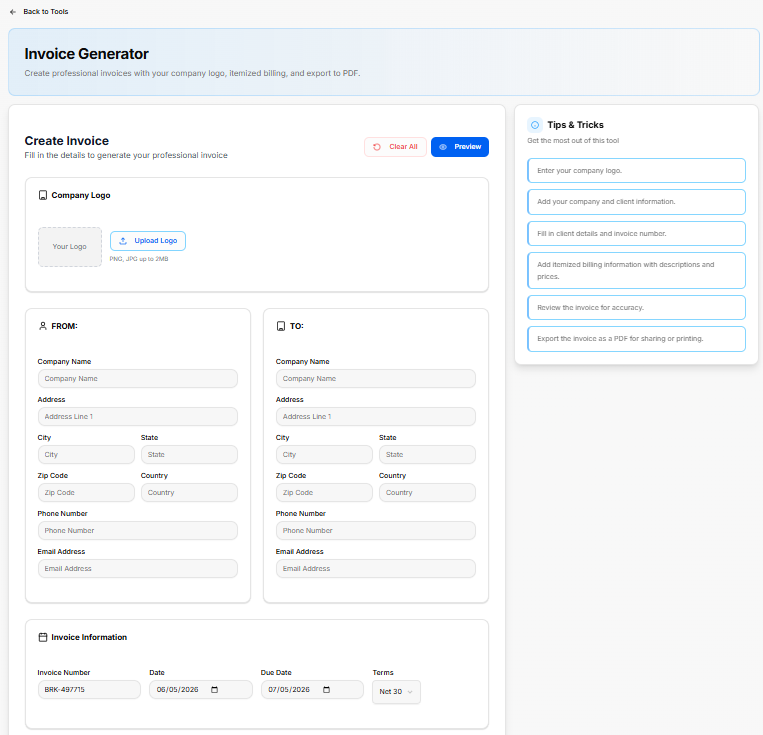Screen dimensions: 763x735
Task: Click the TO Phone Number field
Action: tap(376, 531)
